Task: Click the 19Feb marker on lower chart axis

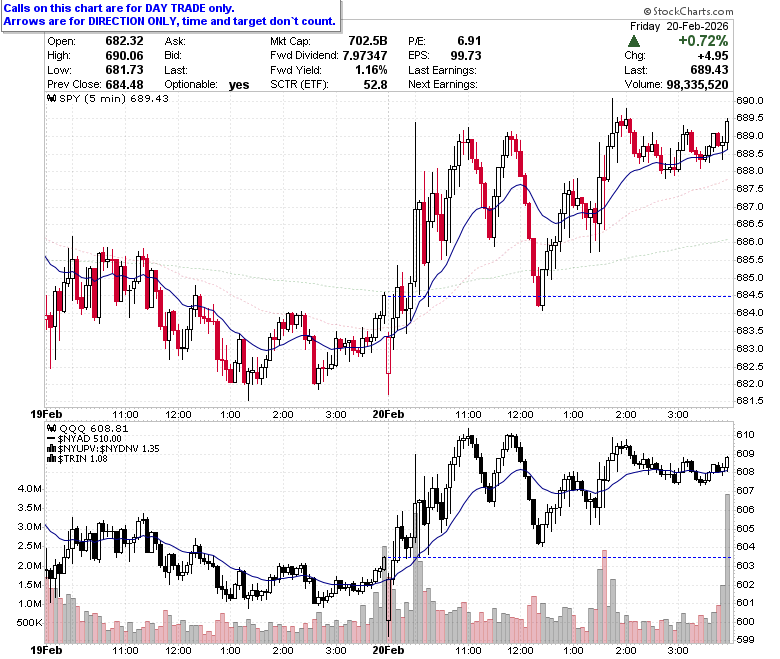Action: (x=46, y=650)
